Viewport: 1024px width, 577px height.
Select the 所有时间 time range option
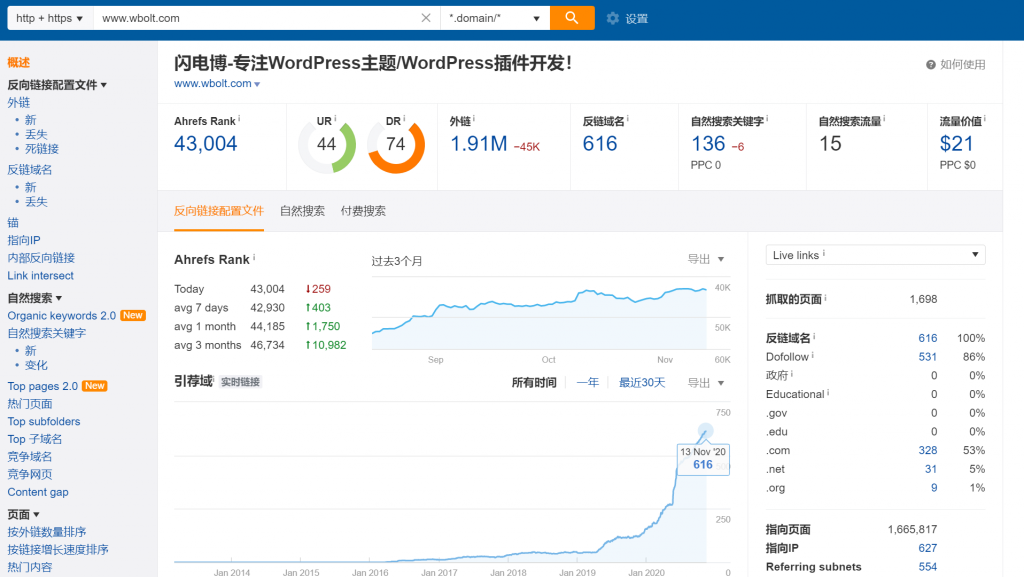(533, 383)
